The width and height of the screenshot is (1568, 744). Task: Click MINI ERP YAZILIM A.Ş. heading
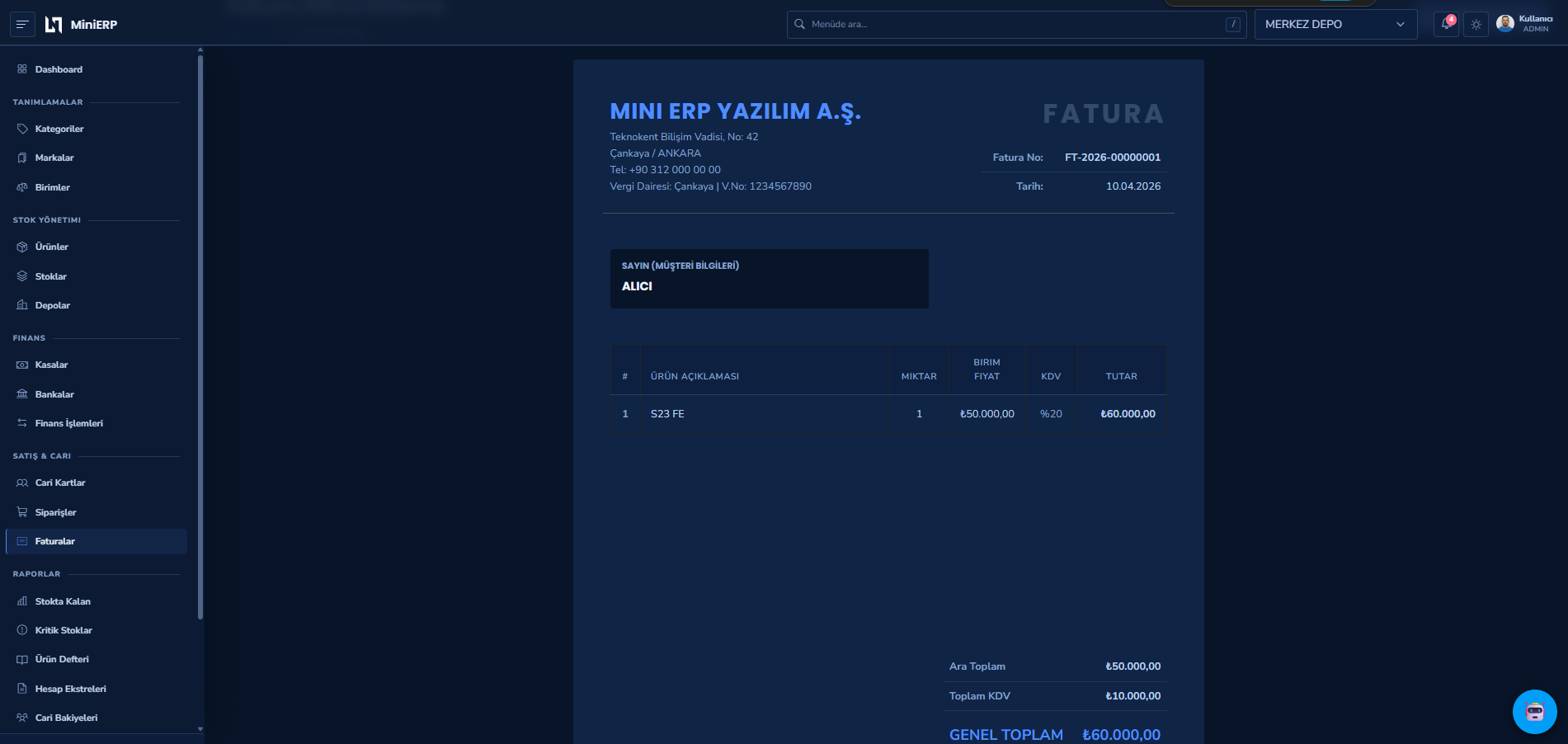(735, 111)
